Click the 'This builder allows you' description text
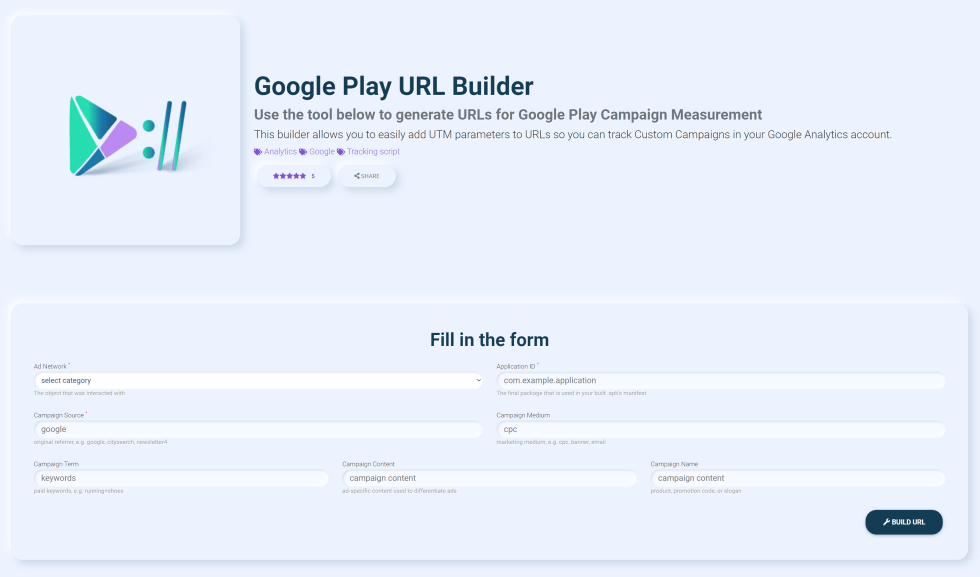This screenshot has width=980, height=577. [x=572, y=134]
